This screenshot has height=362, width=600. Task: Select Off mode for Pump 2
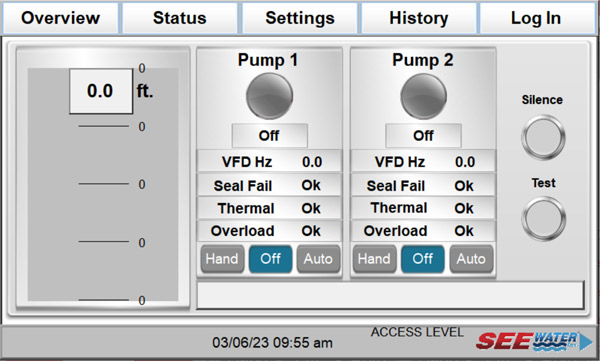coord(422,259)
